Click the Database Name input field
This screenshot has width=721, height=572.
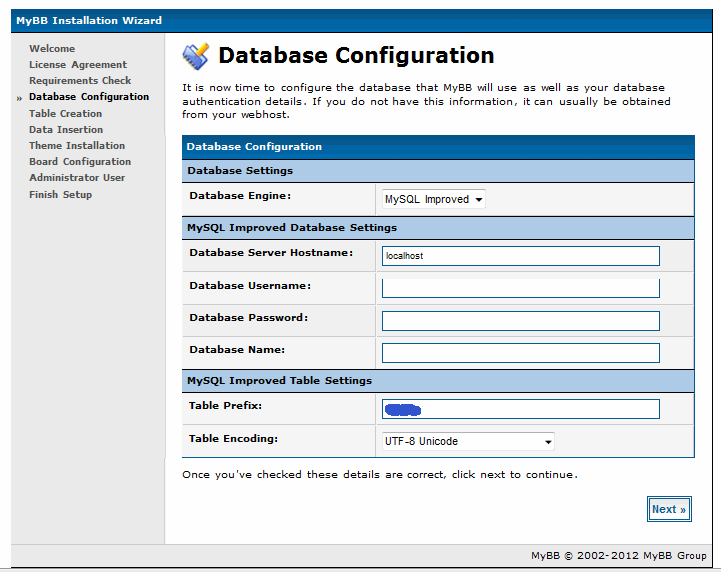(521, 353)
